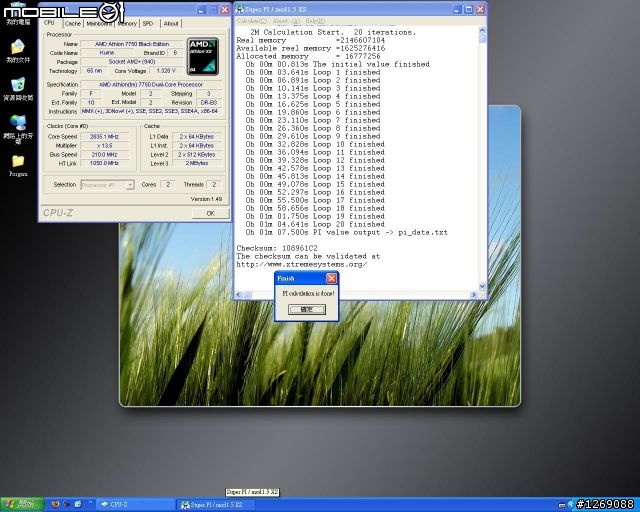Screen dimensions: 640x512
Task: Click the Core Speed value field
Action: (x=104, y=136)
